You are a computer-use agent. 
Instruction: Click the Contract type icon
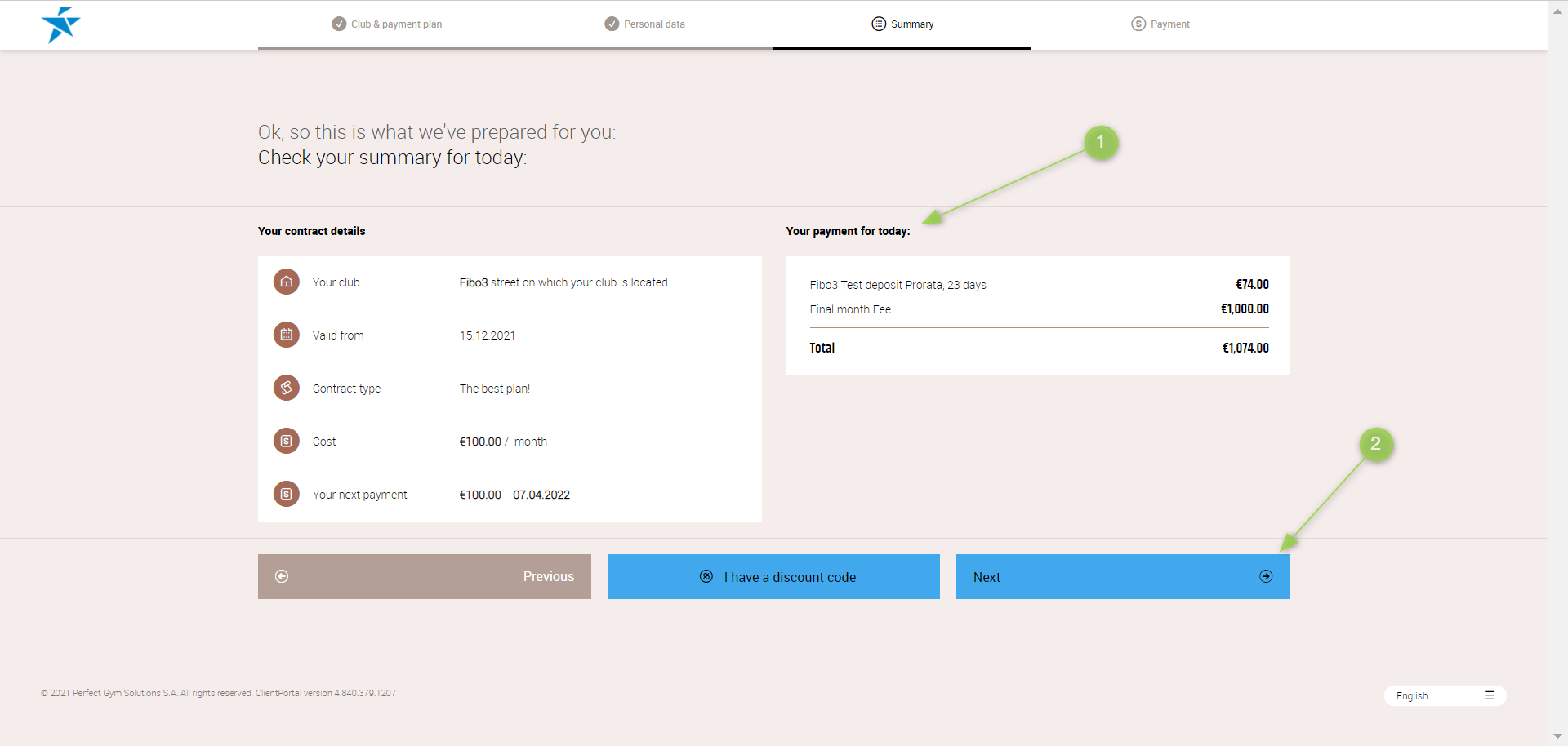[x=287, y=388]
